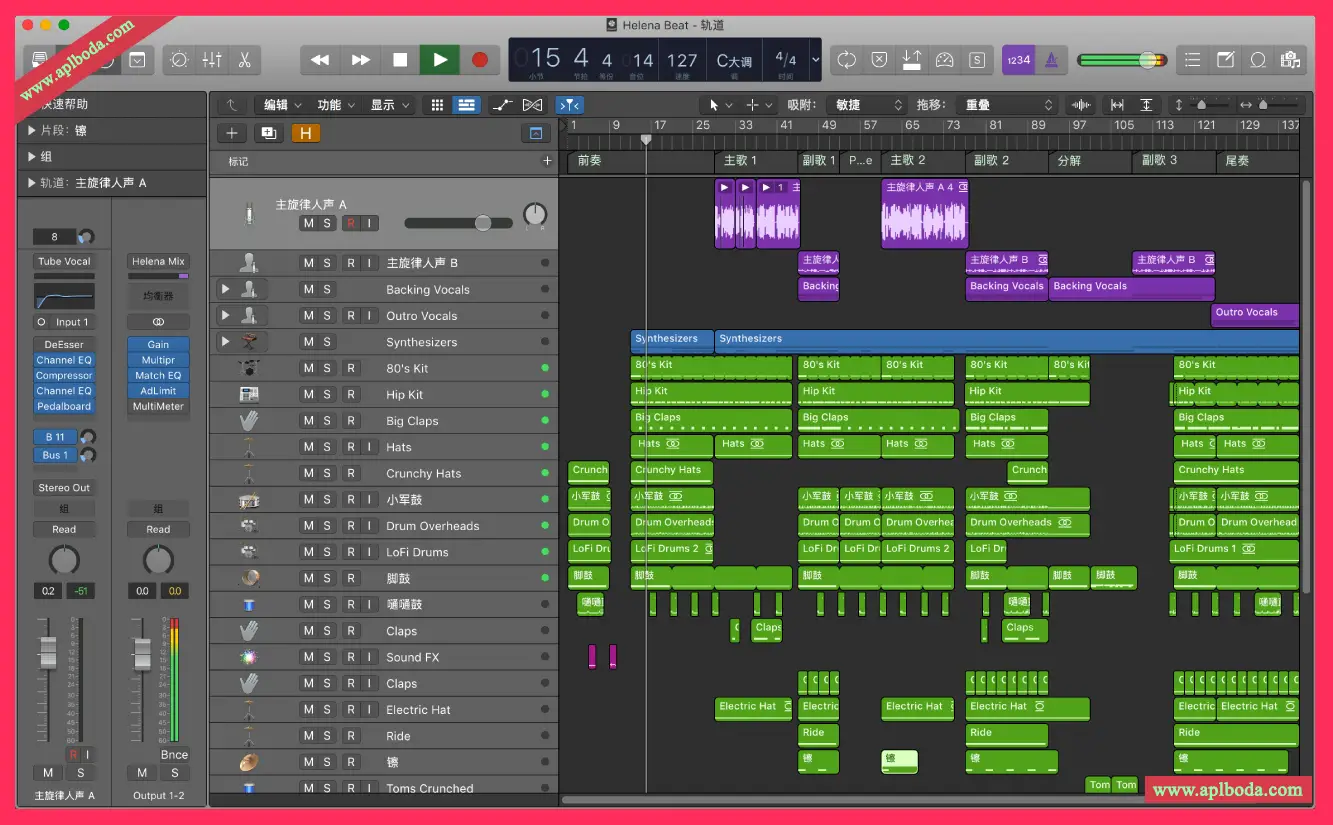This screenshot has width=1333, height=825.
Task: Toggle the orange H hide tracks button
Action: (x=305, y=133)
